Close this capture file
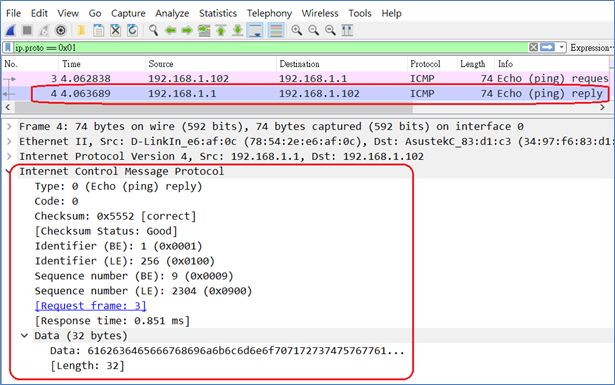 [x=115, y=30]
